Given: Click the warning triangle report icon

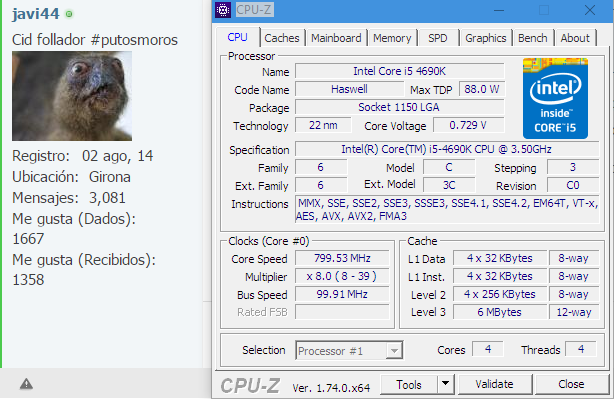Looking at the screenshot, I should pyautogui.click(x=26, y=384).
